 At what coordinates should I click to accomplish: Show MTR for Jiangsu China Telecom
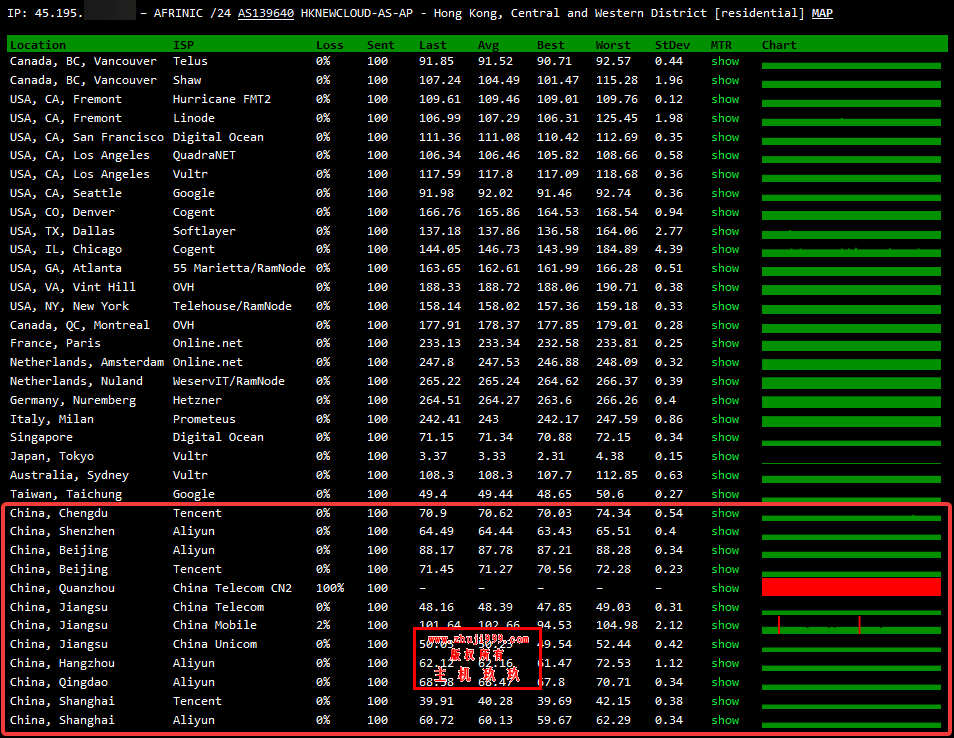click(725, 607)
